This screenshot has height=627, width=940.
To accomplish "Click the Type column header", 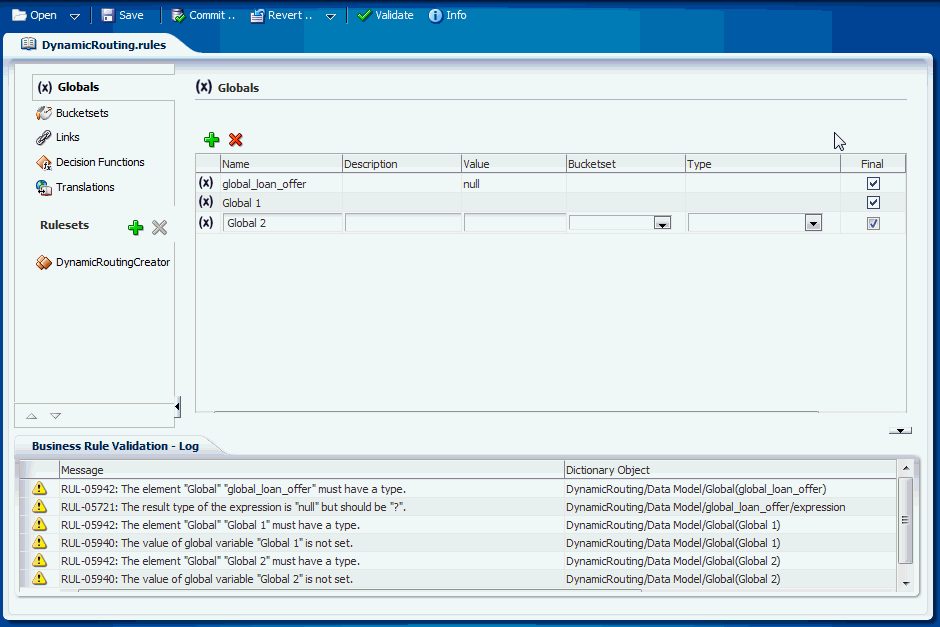I will [x=763, y=164].
